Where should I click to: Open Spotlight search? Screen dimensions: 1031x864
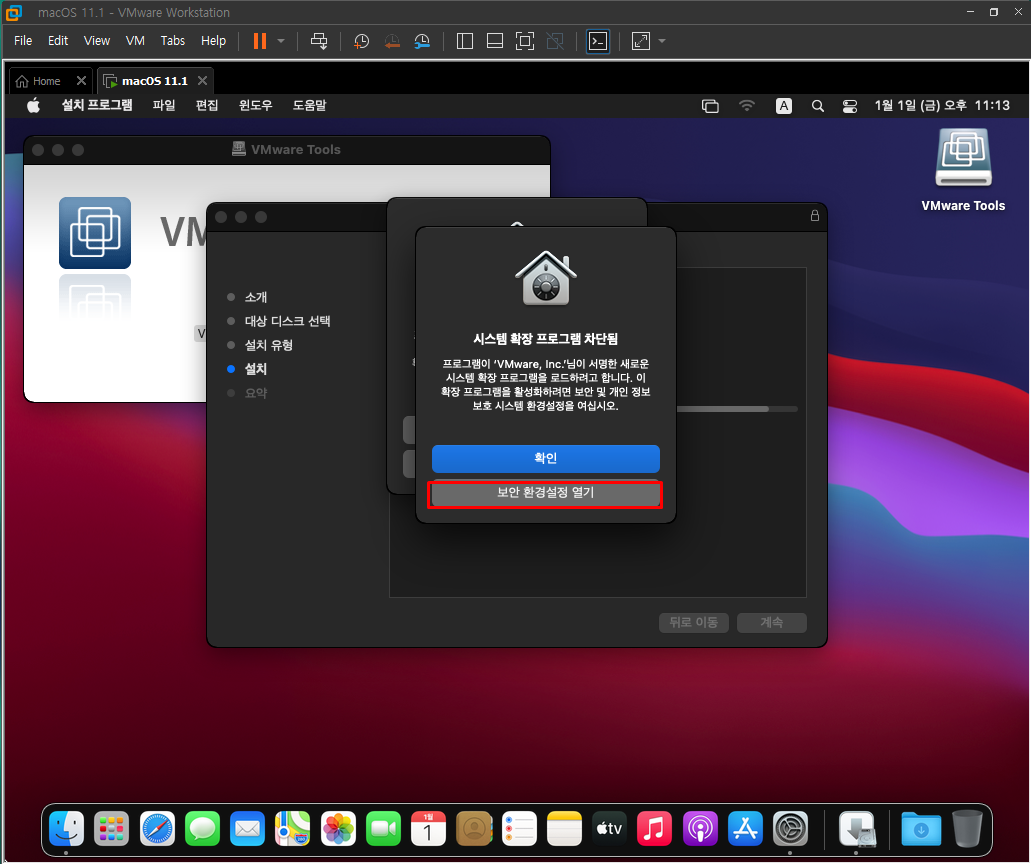point(817,106)
